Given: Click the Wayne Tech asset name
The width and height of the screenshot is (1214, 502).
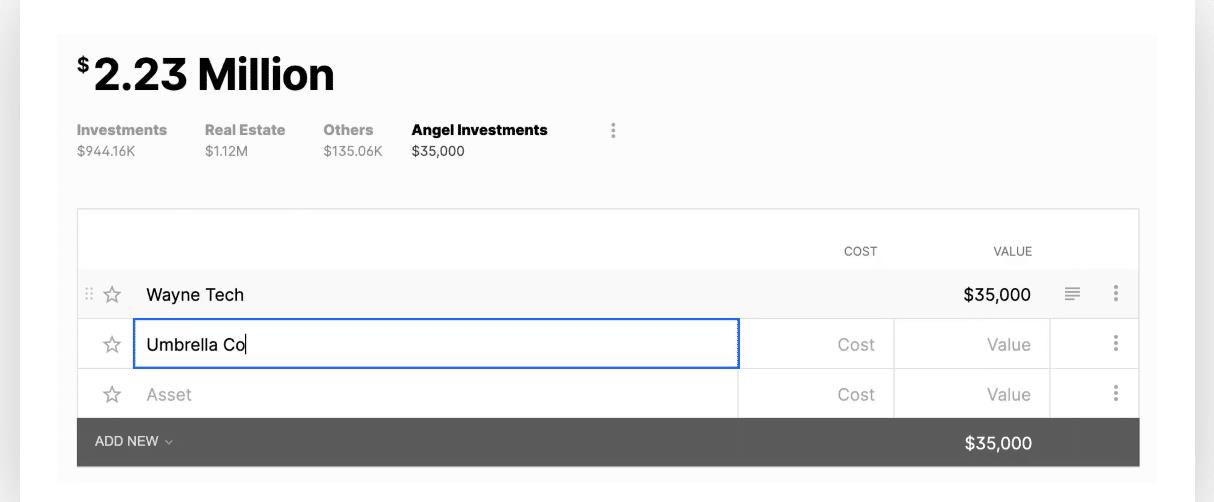Looking at the screenshot, I should [x=195, y=295].
